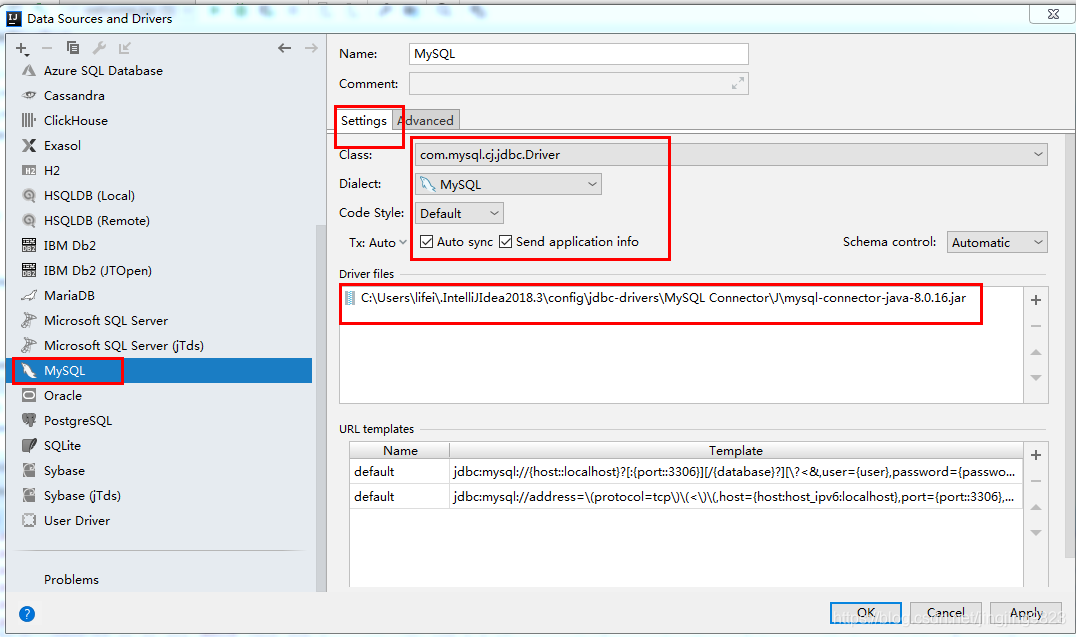
Task: Open the Code Style dropdown
Action: point(459,213)
